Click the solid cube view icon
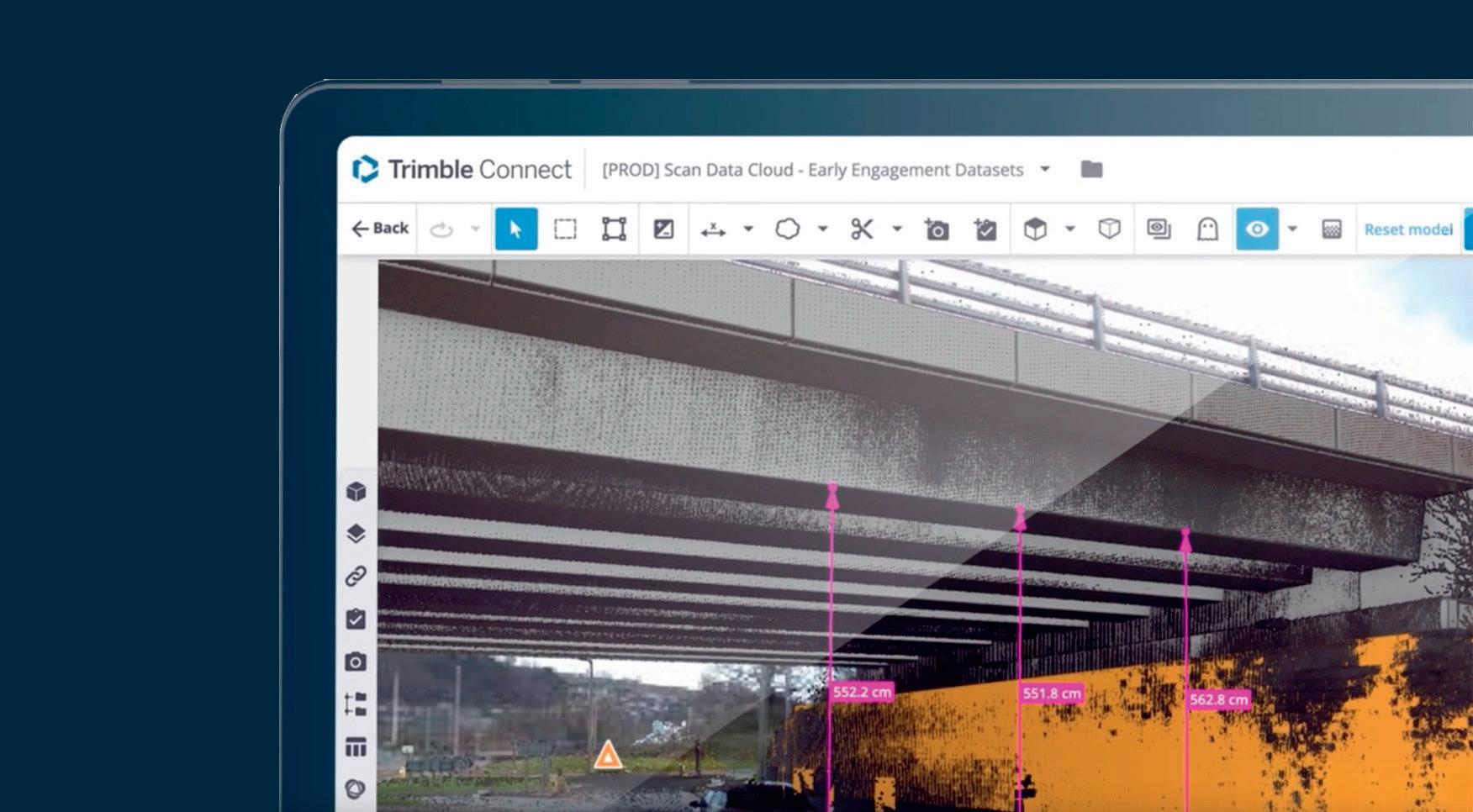Image resolution: width=1473 pixels, height=812 pixels. point(1035,229)
